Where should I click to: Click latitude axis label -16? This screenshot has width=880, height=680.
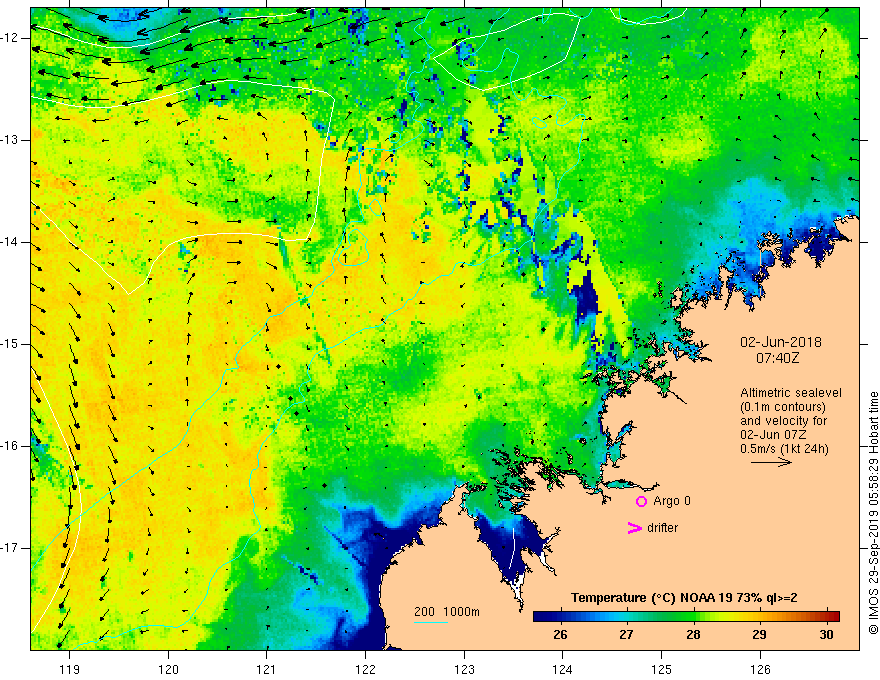click(11, 446)
